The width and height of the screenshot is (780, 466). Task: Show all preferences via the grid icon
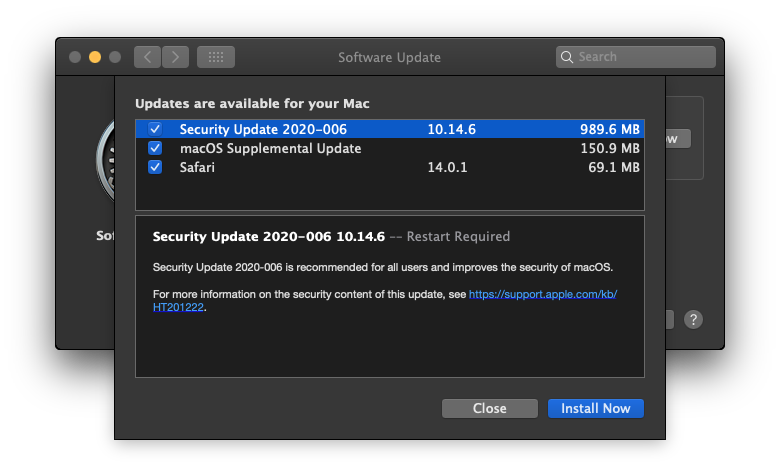pos(215,57)
